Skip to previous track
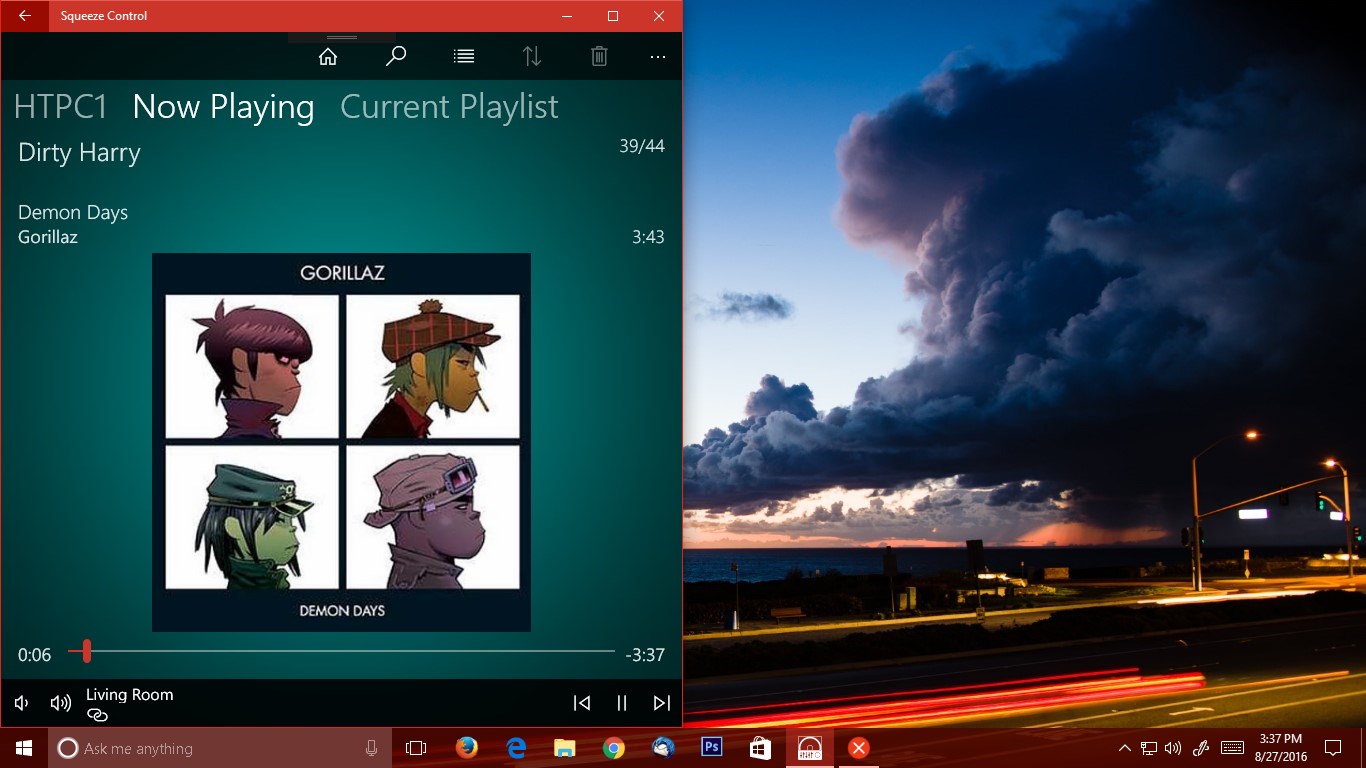1366x768 pixels. click(582, 702)
